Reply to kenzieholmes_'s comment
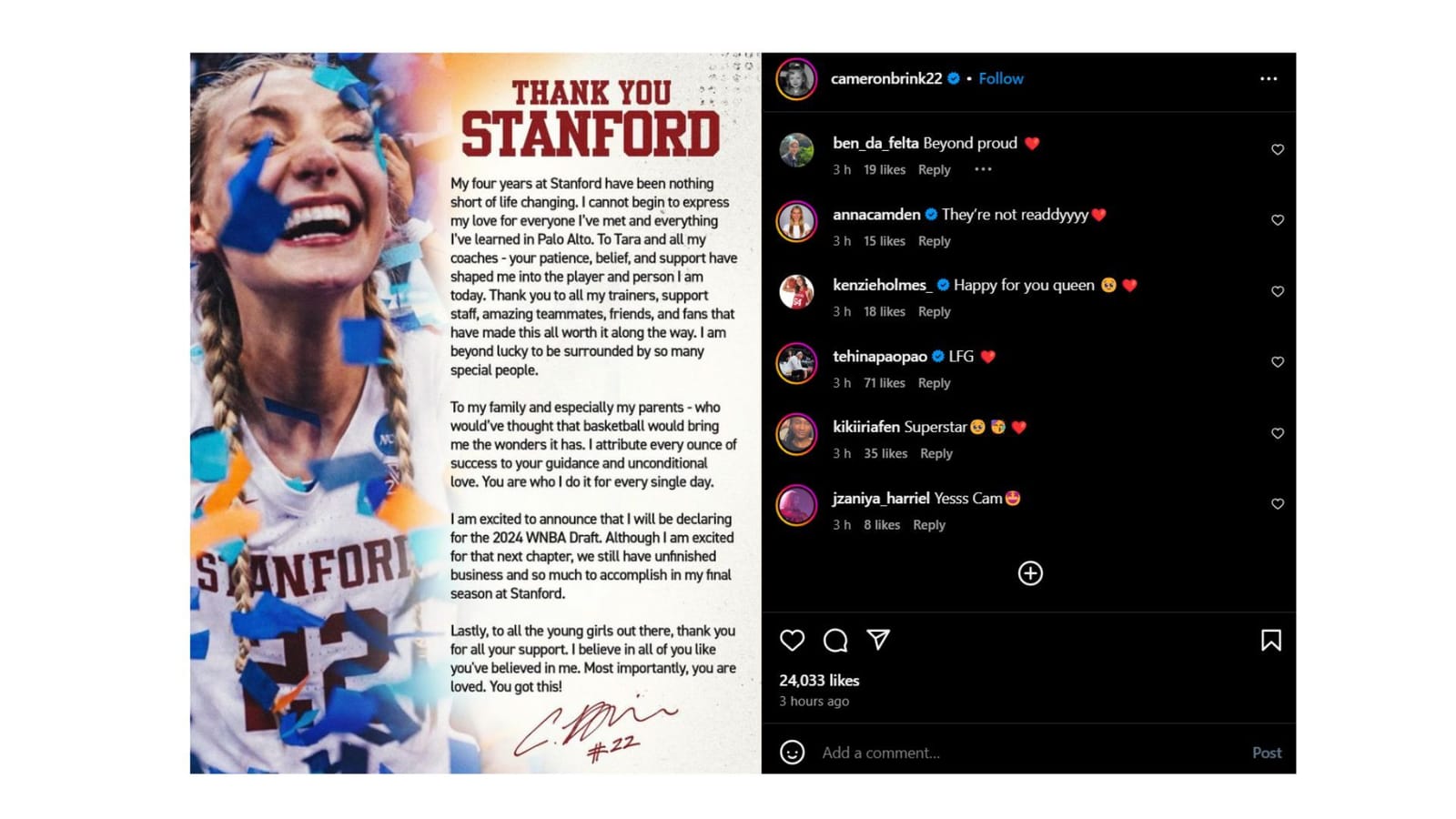This screenshot has width=1456, height=819. [934, 311]
